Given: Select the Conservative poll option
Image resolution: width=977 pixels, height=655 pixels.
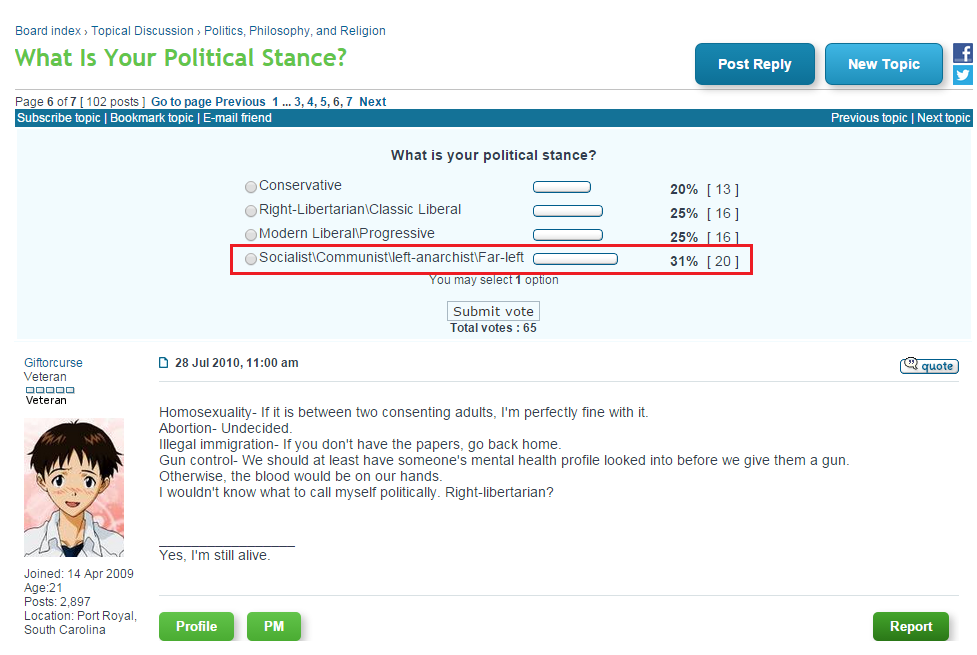Looking at the screenshot, I should tap(251, 187).
